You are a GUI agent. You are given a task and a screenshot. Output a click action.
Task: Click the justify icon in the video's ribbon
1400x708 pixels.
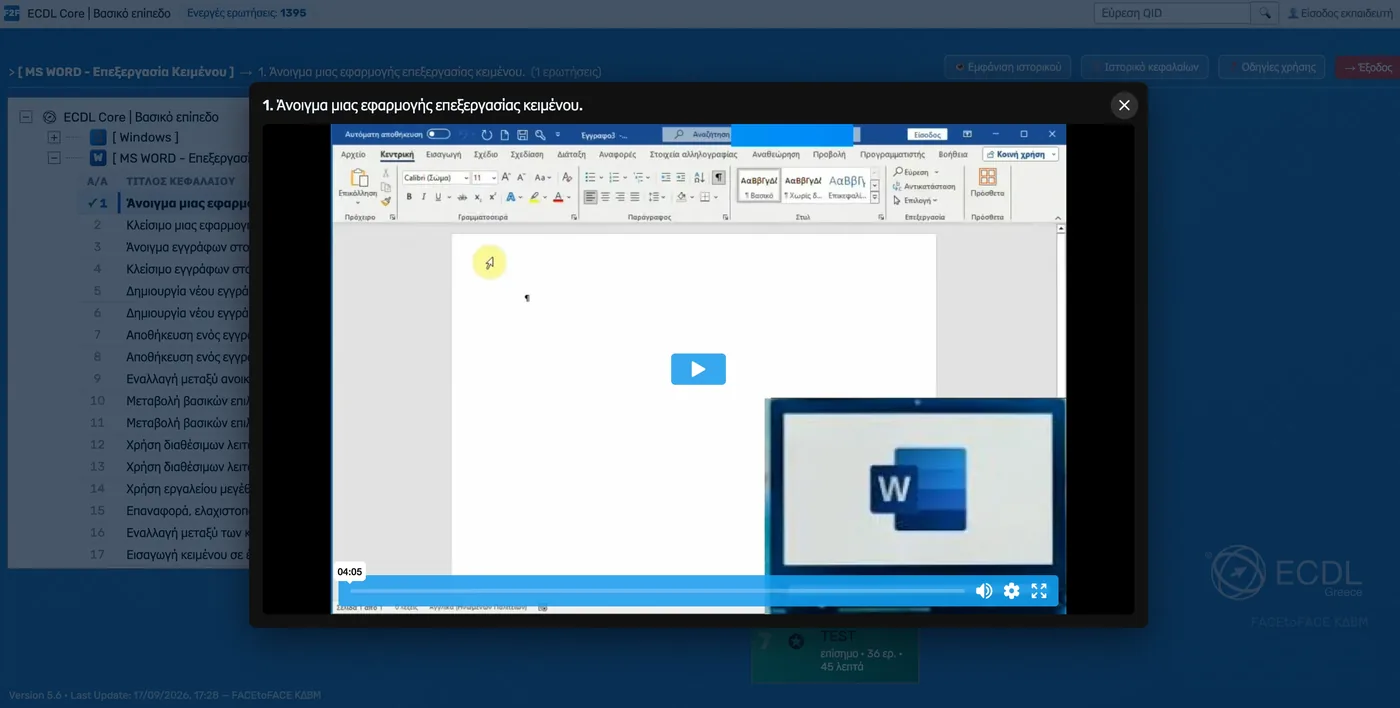point(634,197)
